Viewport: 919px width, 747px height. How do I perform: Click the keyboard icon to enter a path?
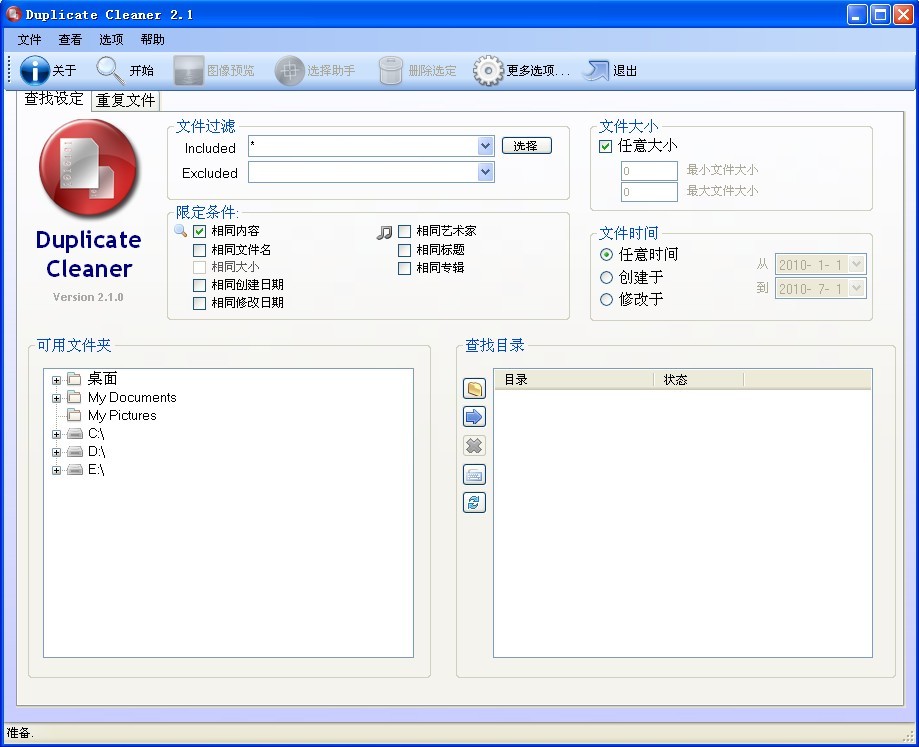point(474,474)
